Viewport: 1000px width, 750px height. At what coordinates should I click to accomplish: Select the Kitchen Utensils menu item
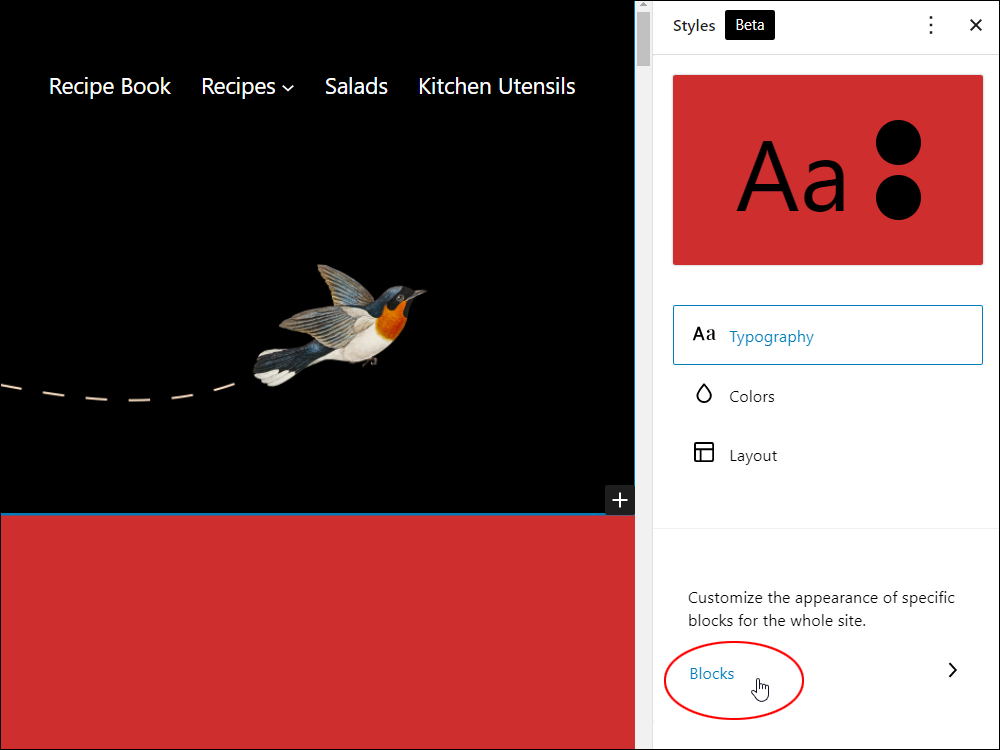tap(497, 86)
